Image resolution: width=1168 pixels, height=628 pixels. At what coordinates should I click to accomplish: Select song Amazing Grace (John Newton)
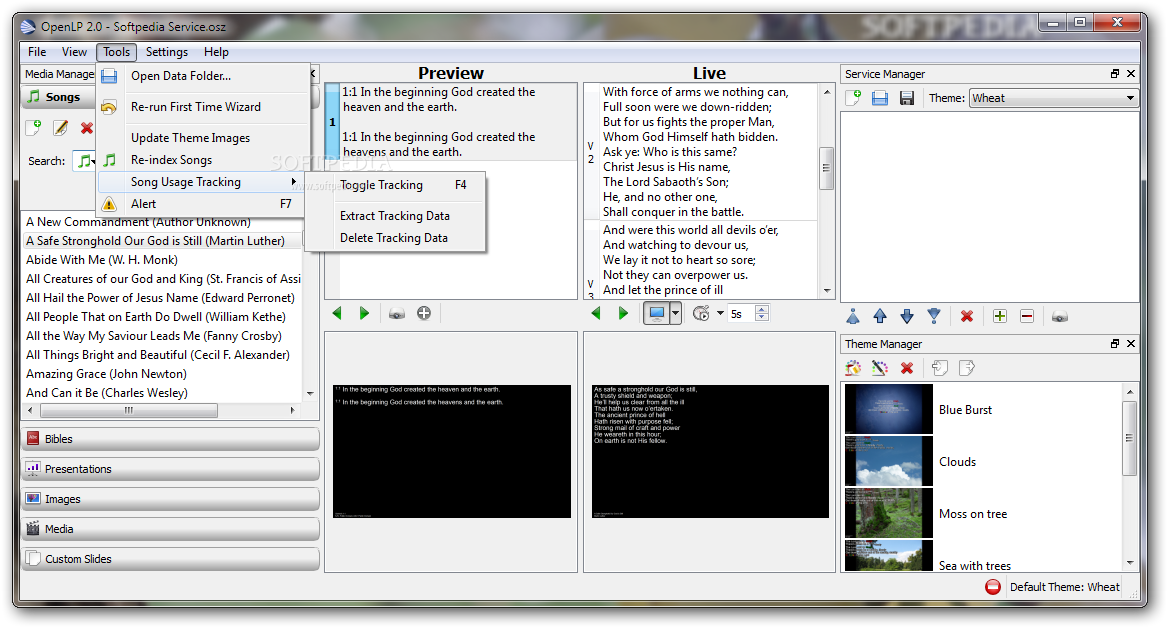point(107,374)
